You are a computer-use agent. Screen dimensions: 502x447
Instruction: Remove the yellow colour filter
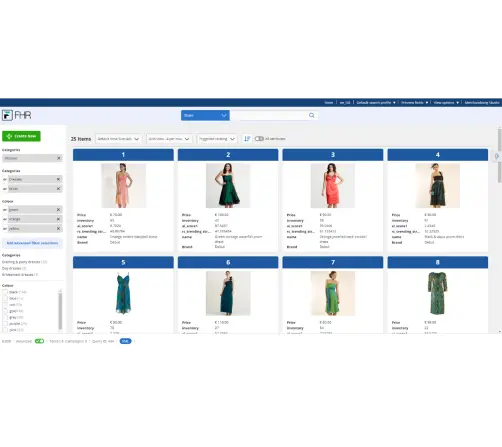pos(58,228)
